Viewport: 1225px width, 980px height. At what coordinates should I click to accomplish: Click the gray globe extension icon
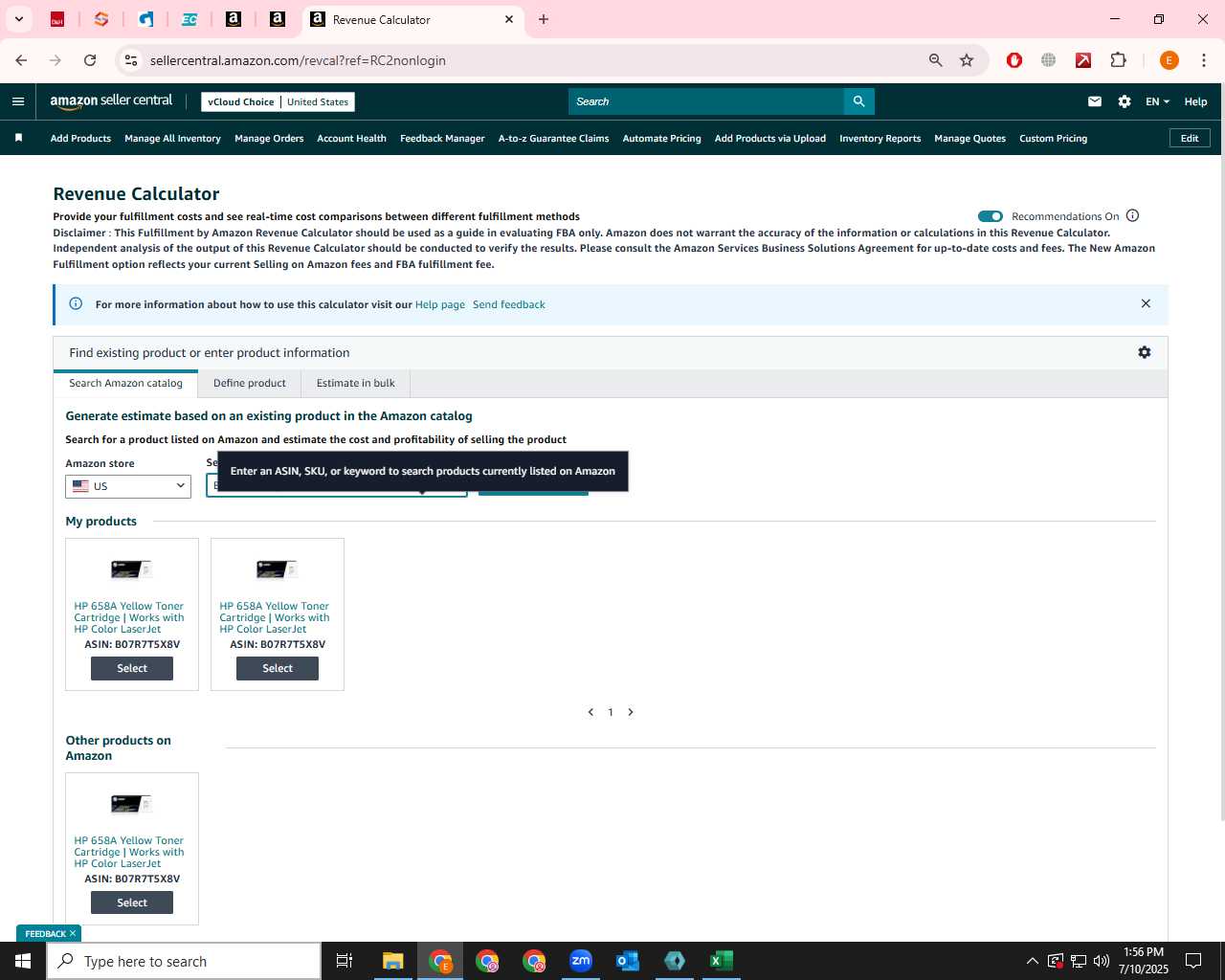(1049, 60)
